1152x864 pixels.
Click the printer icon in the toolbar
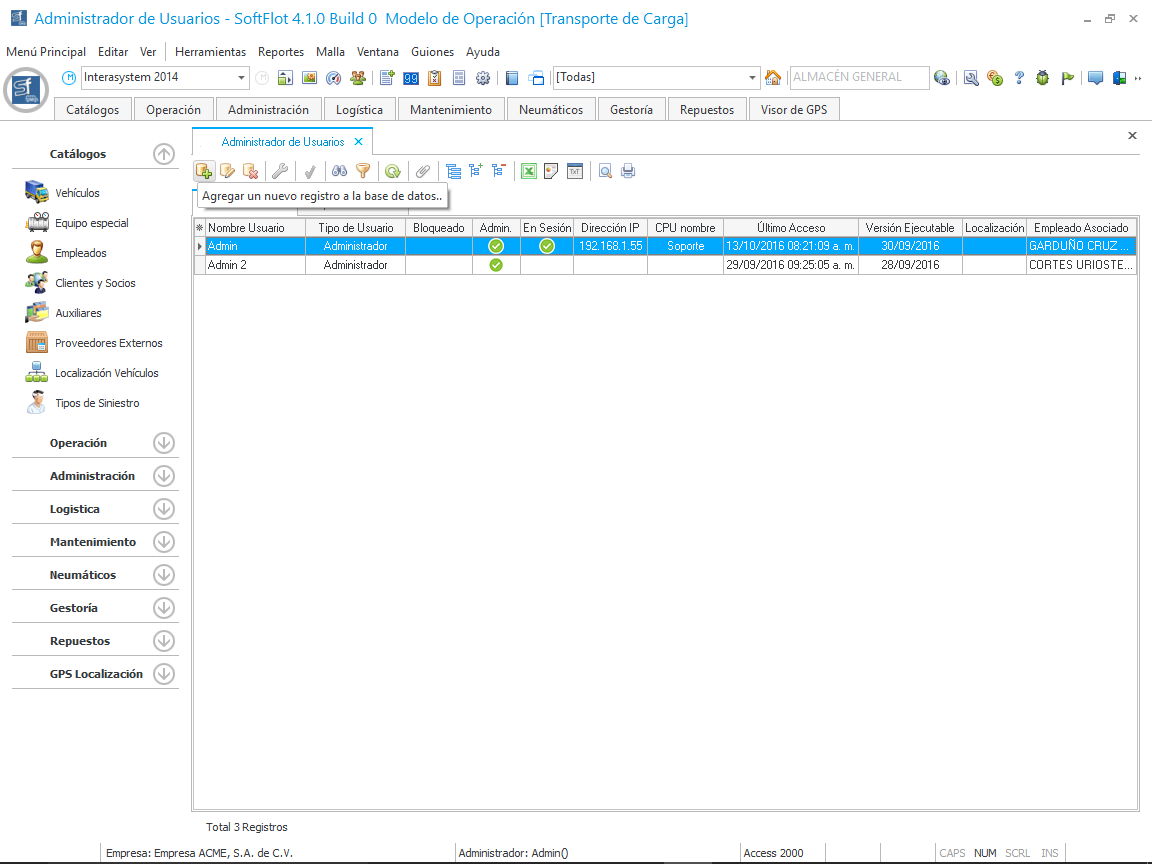point(628,171)
